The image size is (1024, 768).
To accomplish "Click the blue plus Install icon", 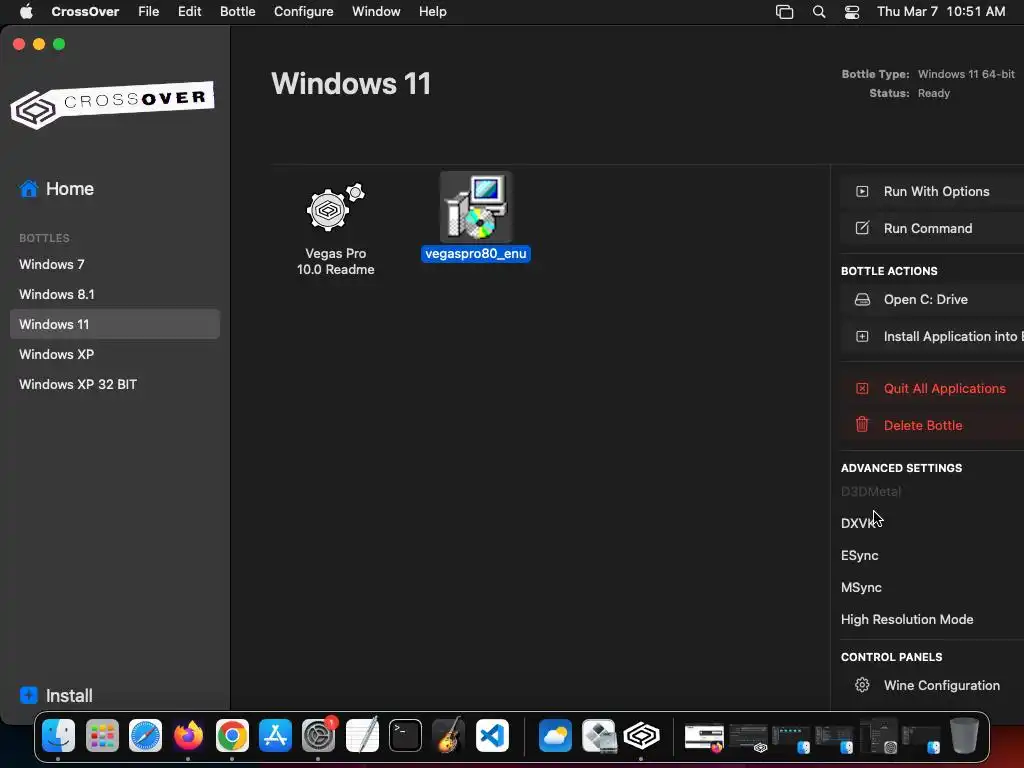I will coord(29,695).
